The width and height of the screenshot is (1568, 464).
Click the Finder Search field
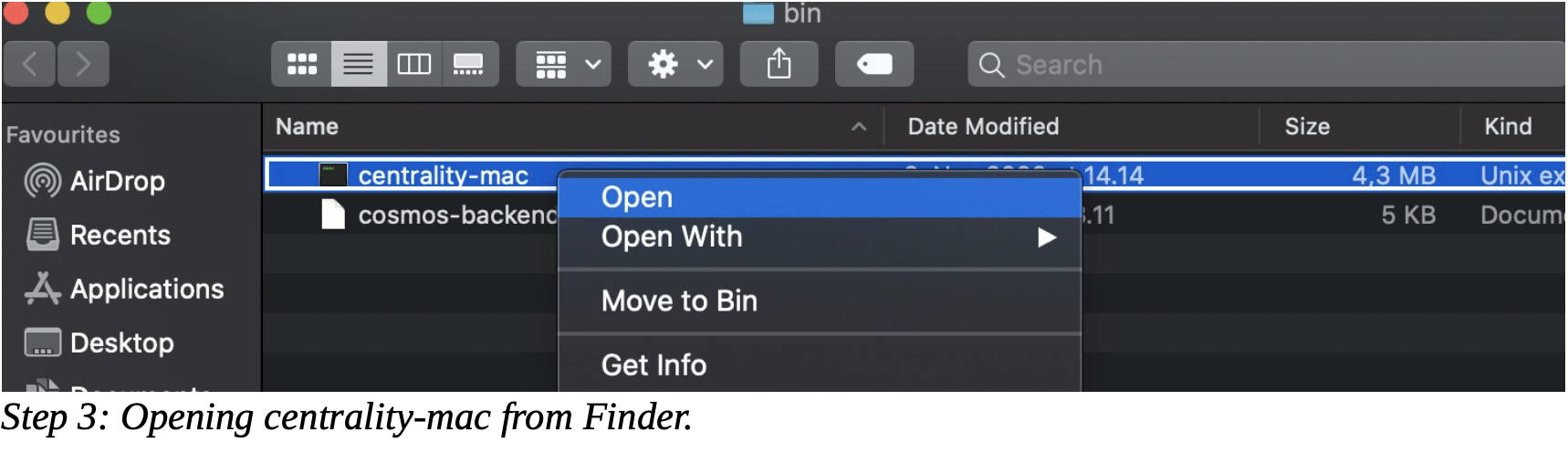(x=1267, y=64)
